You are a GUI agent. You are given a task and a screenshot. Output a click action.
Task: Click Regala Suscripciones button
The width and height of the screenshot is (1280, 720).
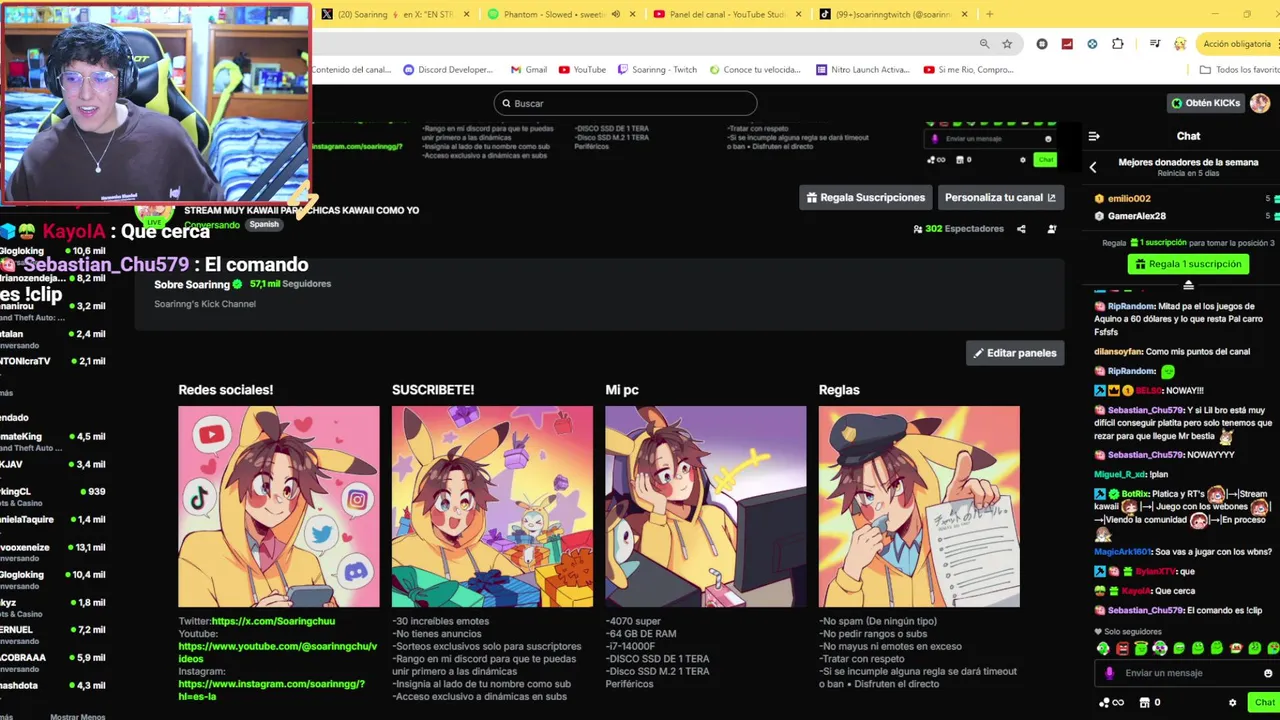click(865, 197)
